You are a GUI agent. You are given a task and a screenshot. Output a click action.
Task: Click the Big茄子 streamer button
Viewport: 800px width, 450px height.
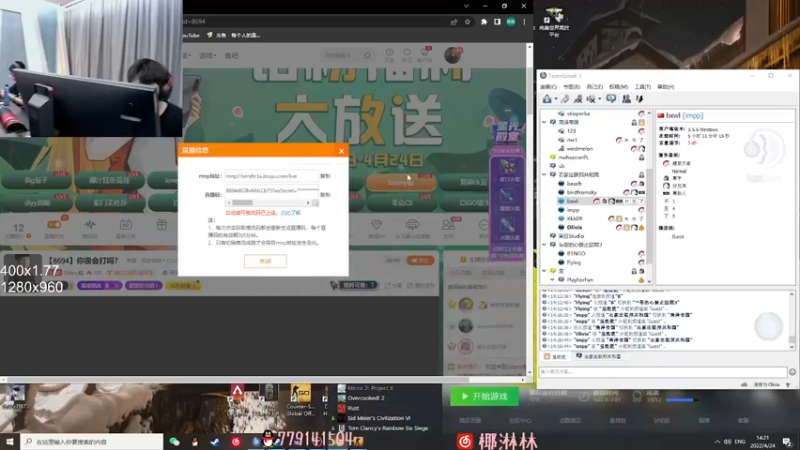[36, 180]
